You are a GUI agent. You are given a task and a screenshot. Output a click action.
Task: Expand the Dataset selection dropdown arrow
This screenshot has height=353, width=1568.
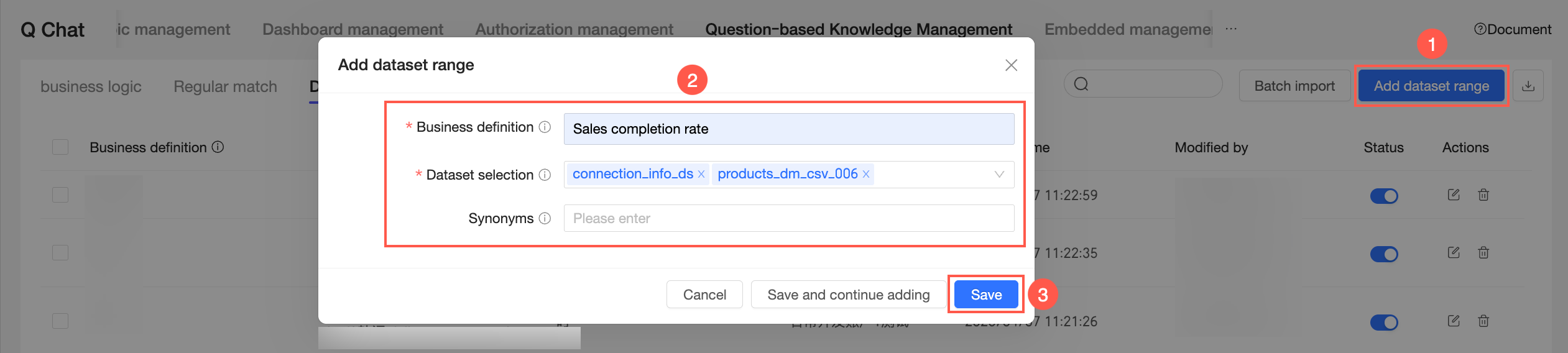pos(999,175)
